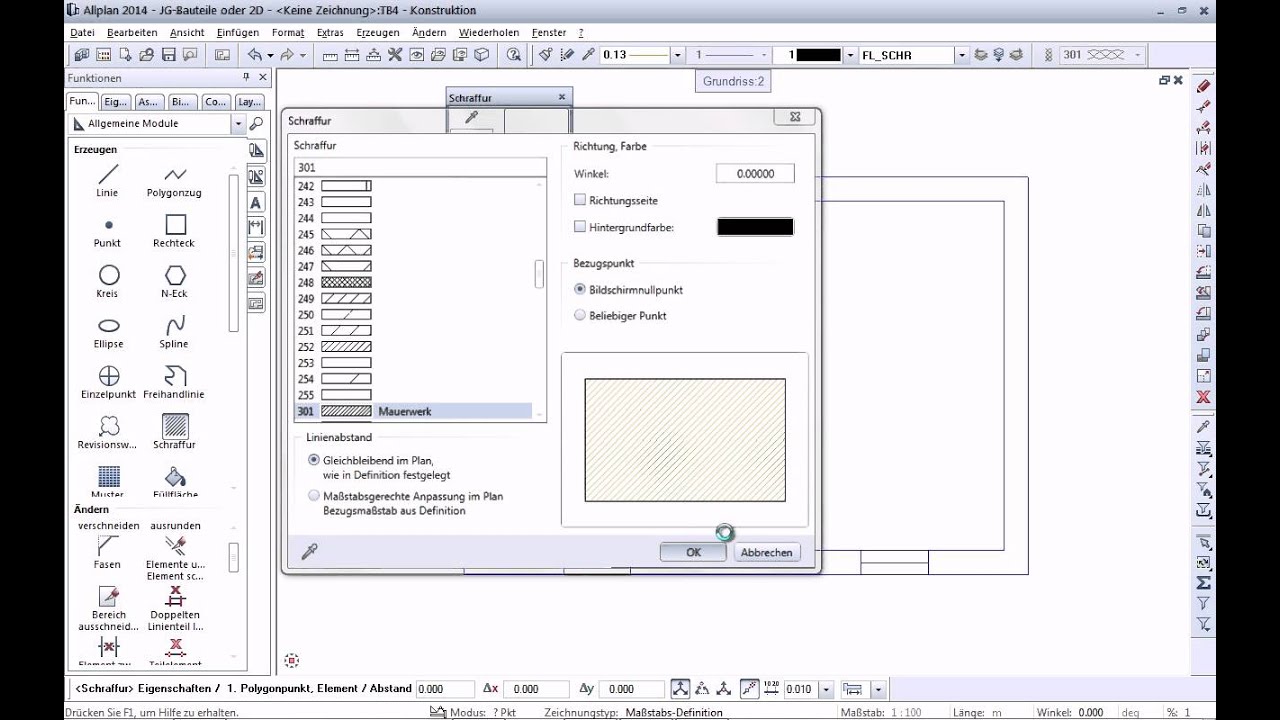Open the 0.010 value dropdown in bottom bar
This screenshot has width=1280, height=720.
point(826,689)
